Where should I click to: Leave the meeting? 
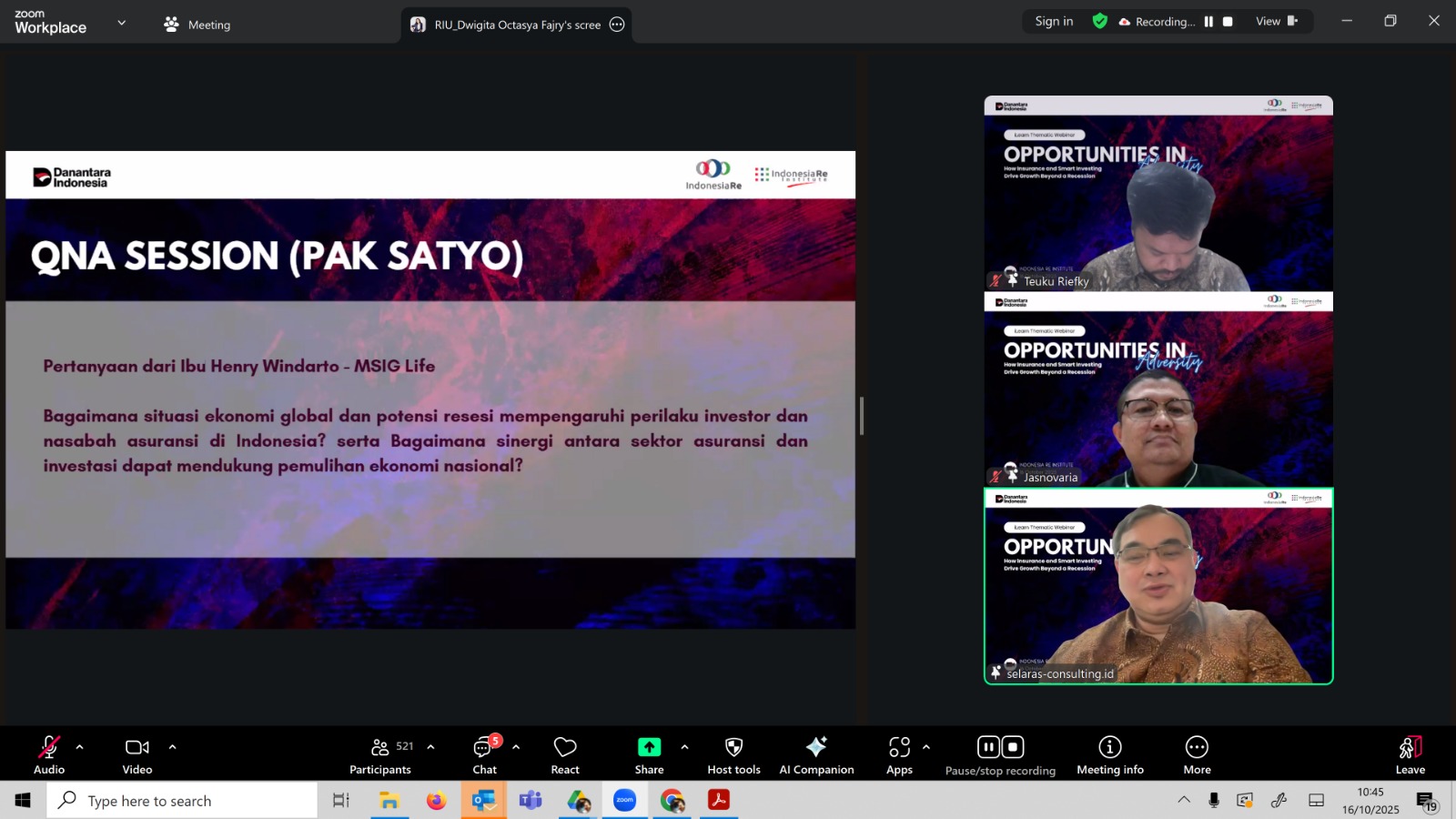[x=1410, y=755]
